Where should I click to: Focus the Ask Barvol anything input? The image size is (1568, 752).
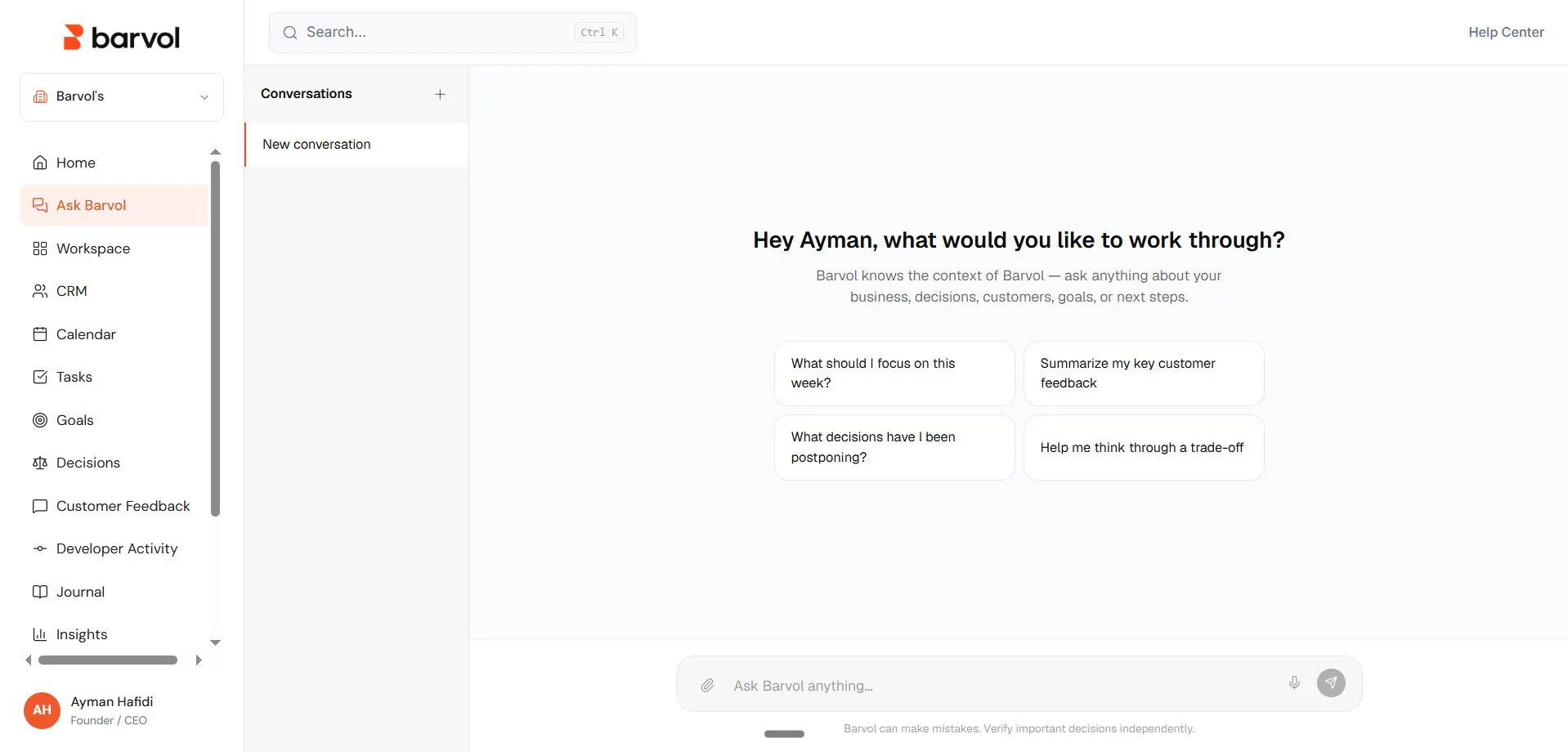click(x=1001, y=686)
